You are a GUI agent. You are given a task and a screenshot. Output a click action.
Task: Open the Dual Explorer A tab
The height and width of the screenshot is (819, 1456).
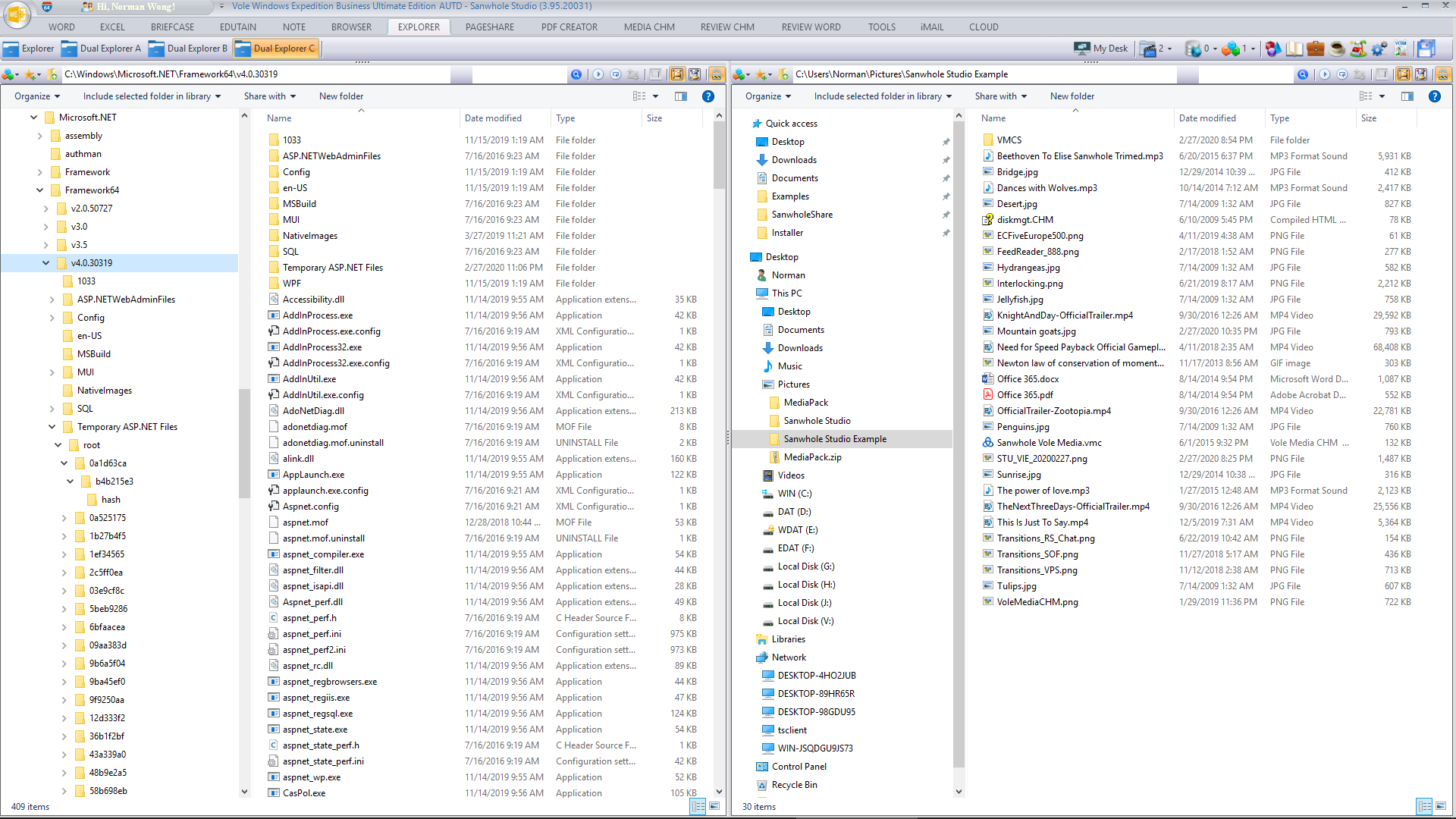click(x=102, y=49)
